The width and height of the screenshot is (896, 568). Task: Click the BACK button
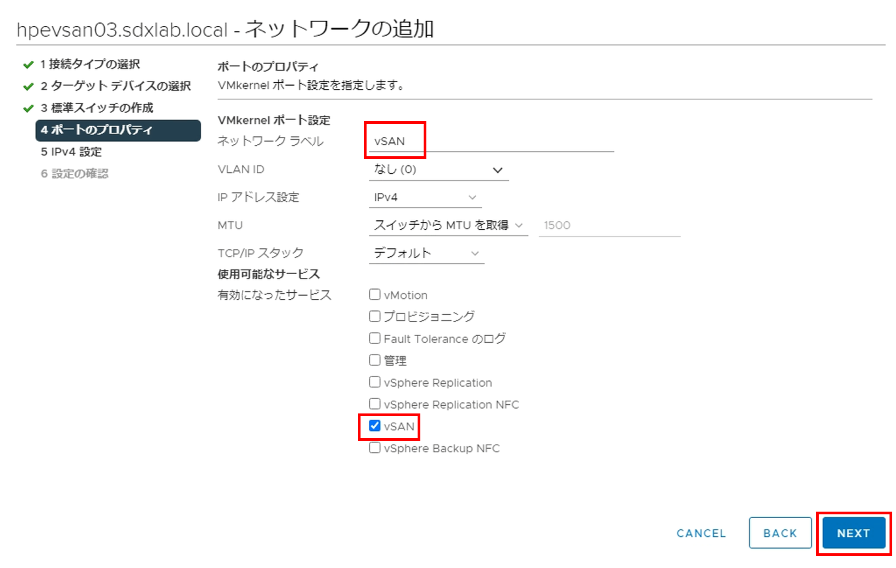tap(780, 533)
